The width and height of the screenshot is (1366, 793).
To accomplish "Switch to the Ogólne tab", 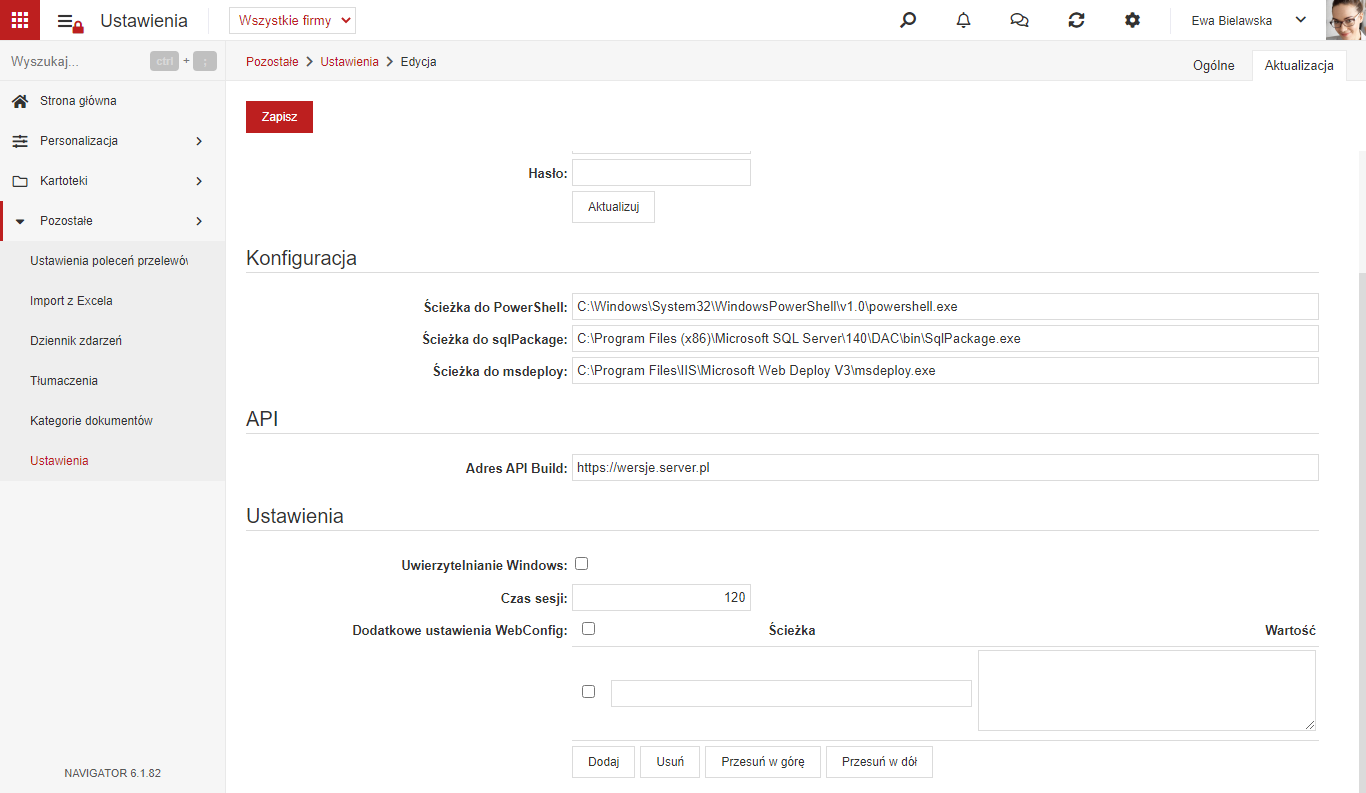I will coord(1214,65).
